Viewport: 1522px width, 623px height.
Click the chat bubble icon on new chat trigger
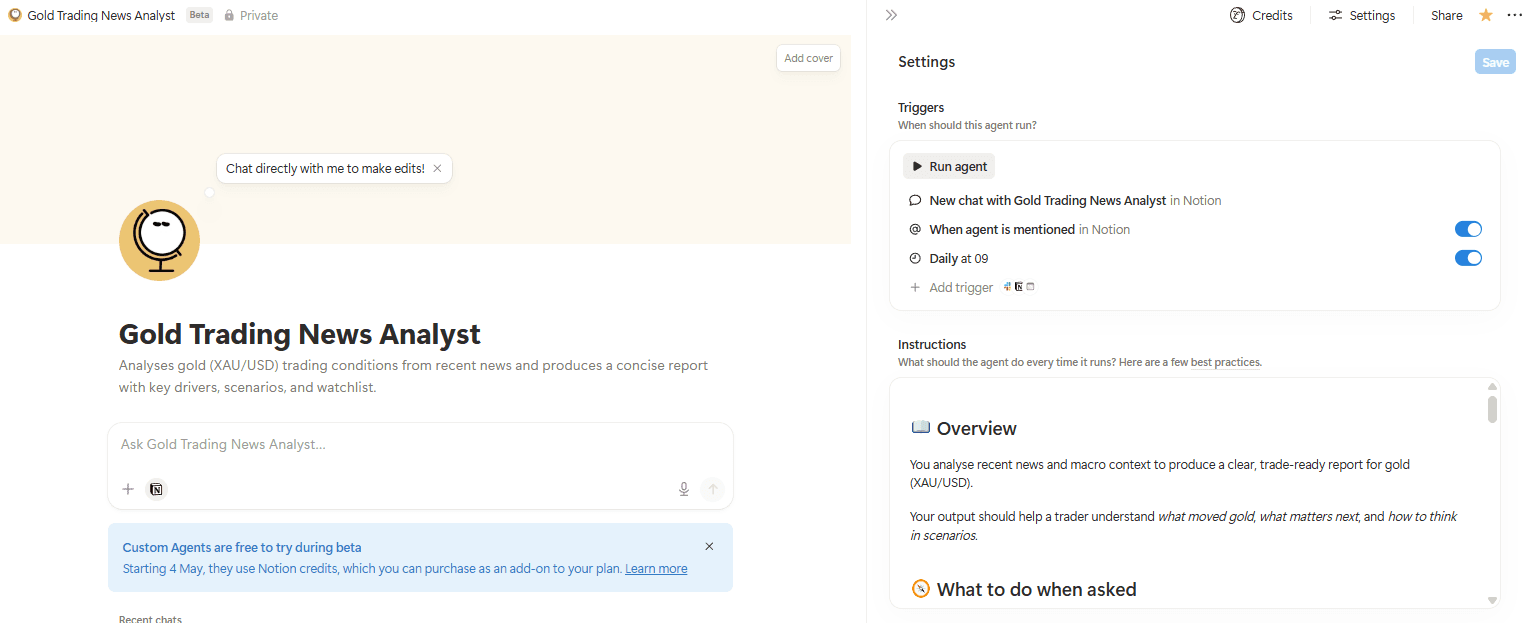(x=915, y=200)
